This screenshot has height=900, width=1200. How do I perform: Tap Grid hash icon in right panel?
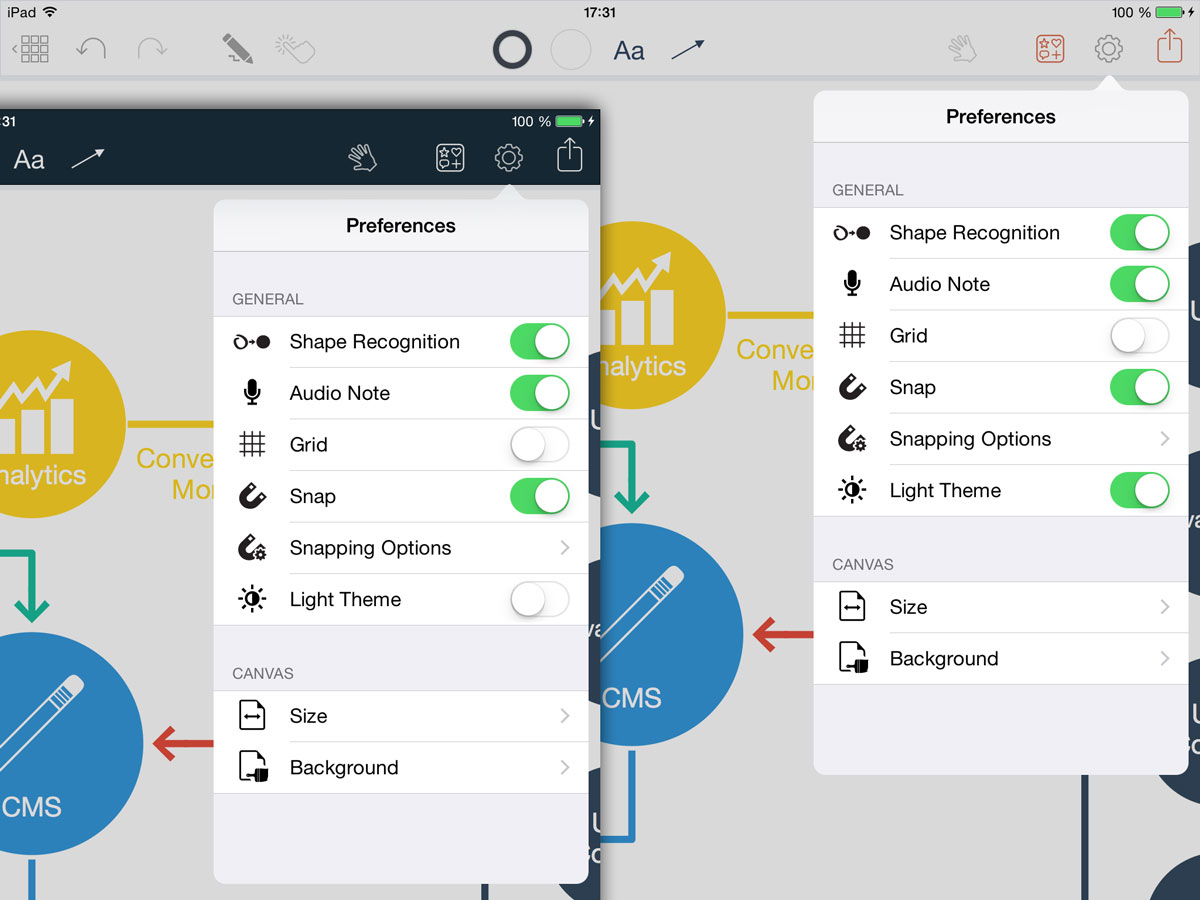[852, 335]
